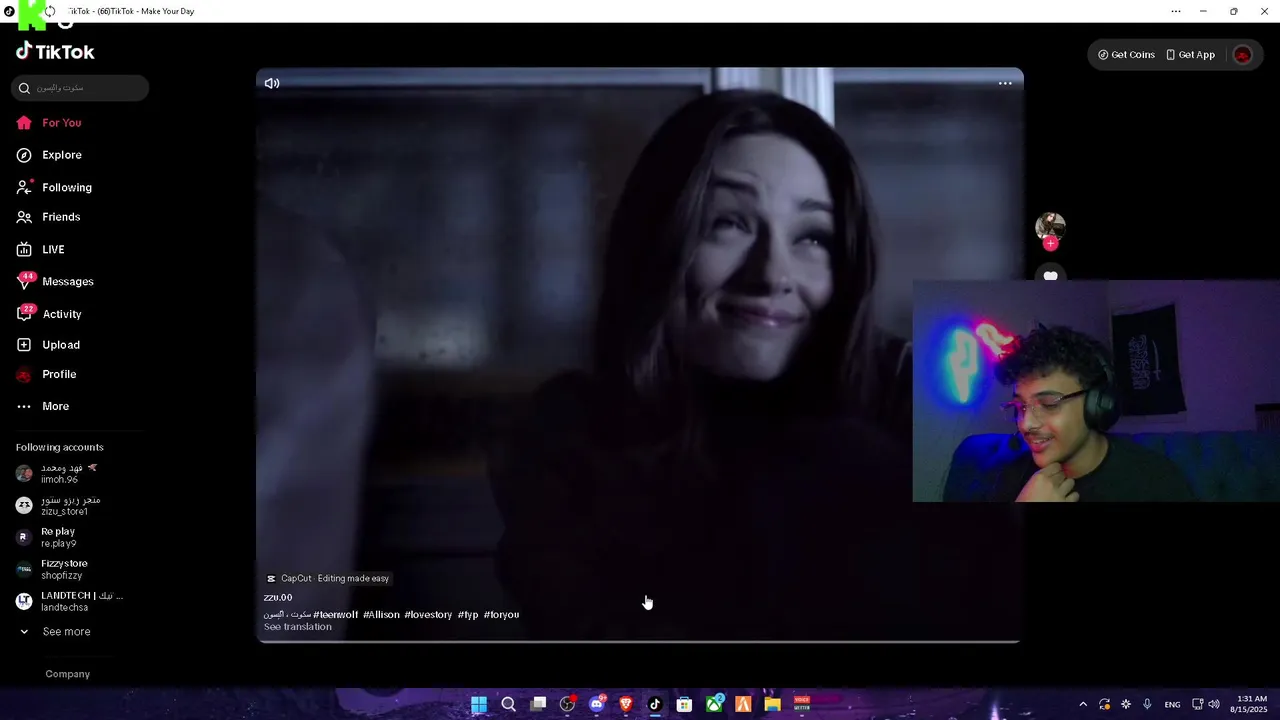Open Brave browser from taskbar
This screenshot has height=720, width=1280.
click(626, 705)
